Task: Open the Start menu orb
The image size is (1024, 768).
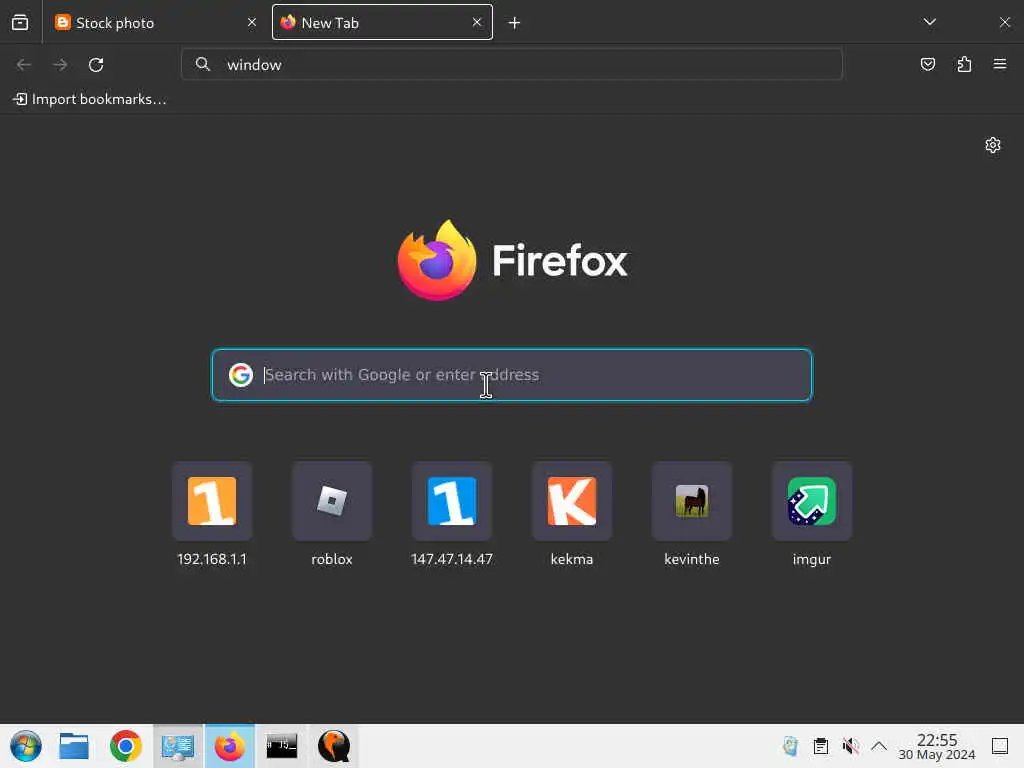Action: pos(26,746)
